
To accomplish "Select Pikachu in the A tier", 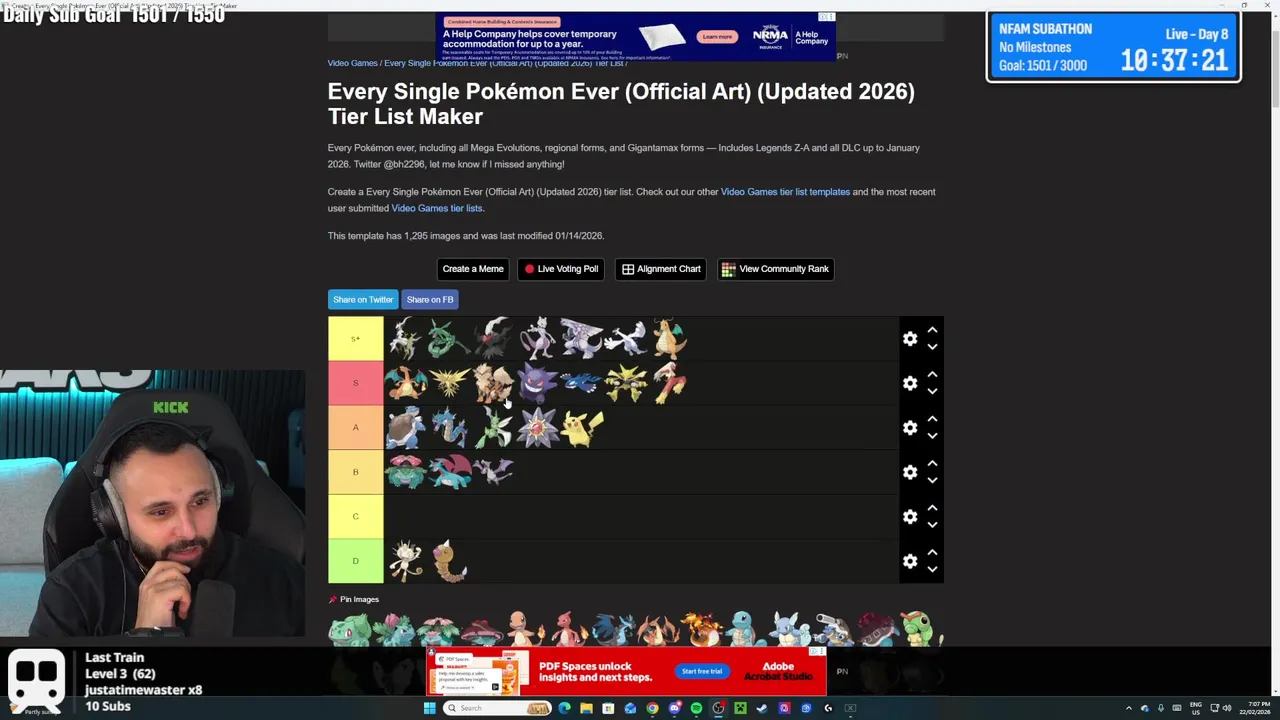I will pyautogui.click(x=582, y=428).
